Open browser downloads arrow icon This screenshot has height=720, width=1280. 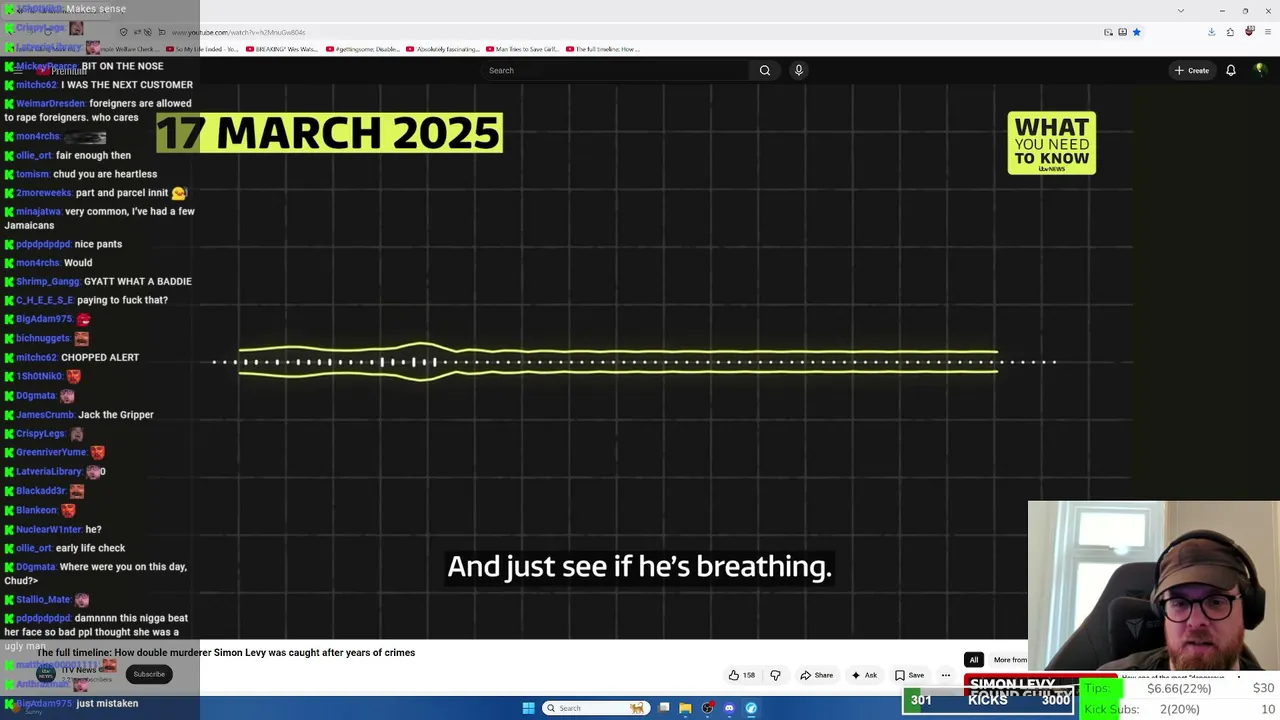1211,32
